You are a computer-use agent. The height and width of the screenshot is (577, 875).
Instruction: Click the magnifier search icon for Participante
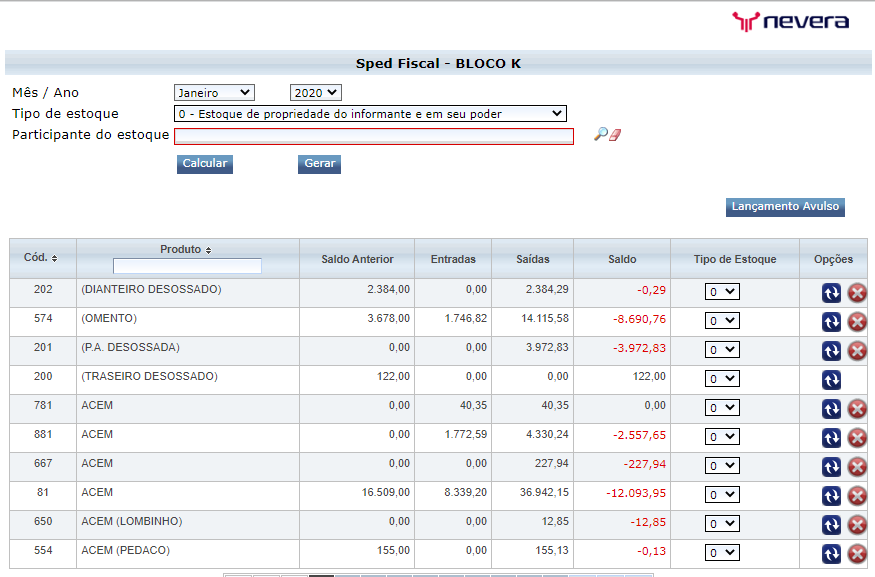[x=600, y=134]
